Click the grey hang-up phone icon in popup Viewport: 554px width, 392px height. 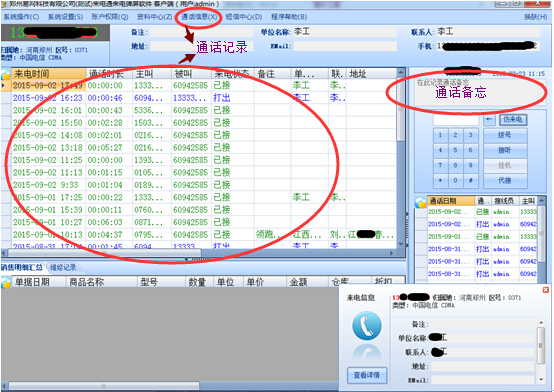click(366, 353)
